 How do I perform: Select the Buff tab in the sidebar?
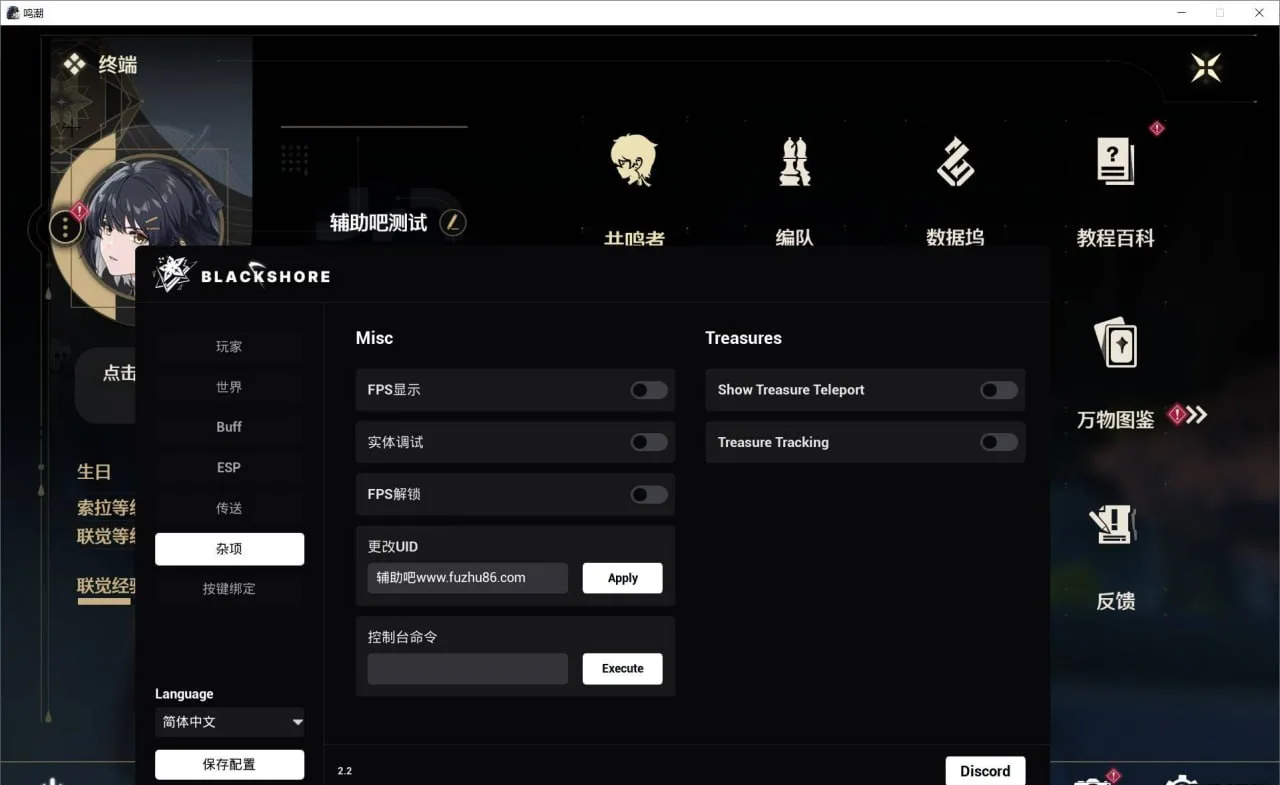tap(230, 427)
